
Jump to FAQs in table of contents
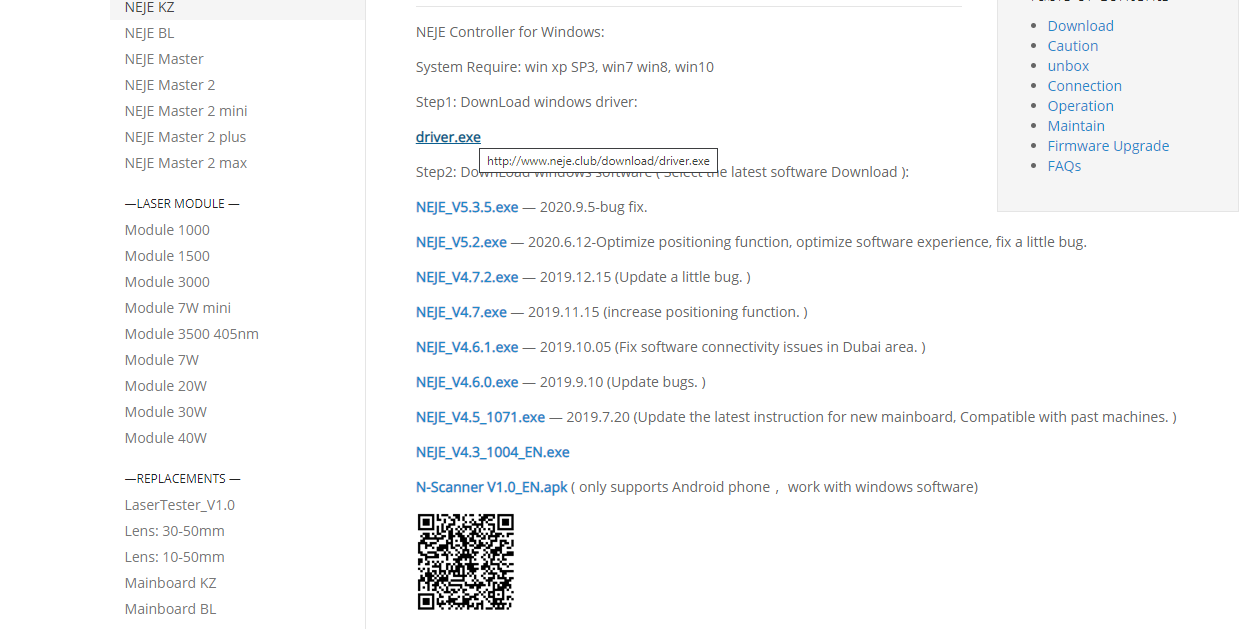tap(1064, 166)
